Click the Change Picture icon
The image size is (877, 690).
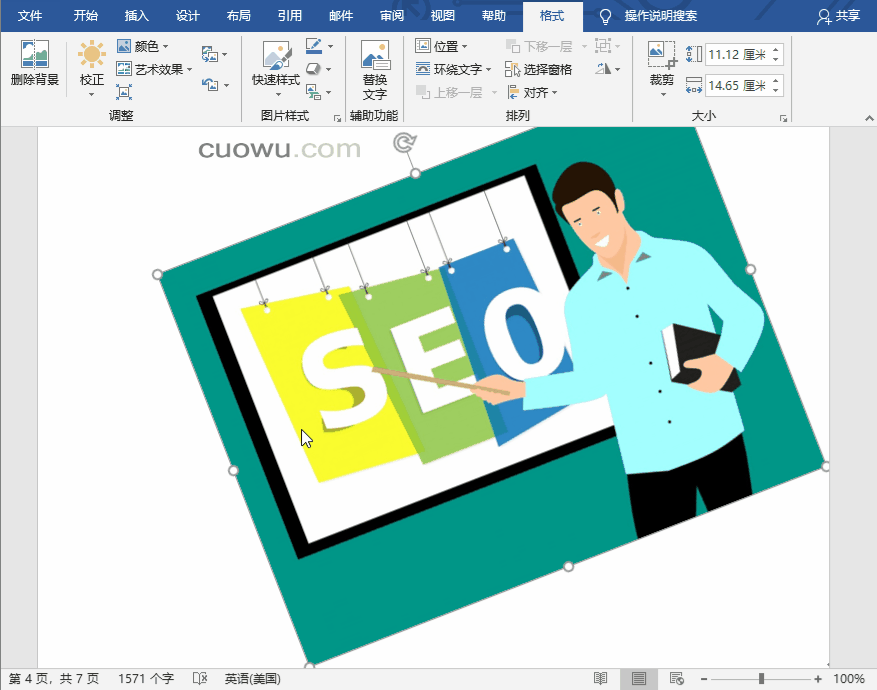(210, 54)
